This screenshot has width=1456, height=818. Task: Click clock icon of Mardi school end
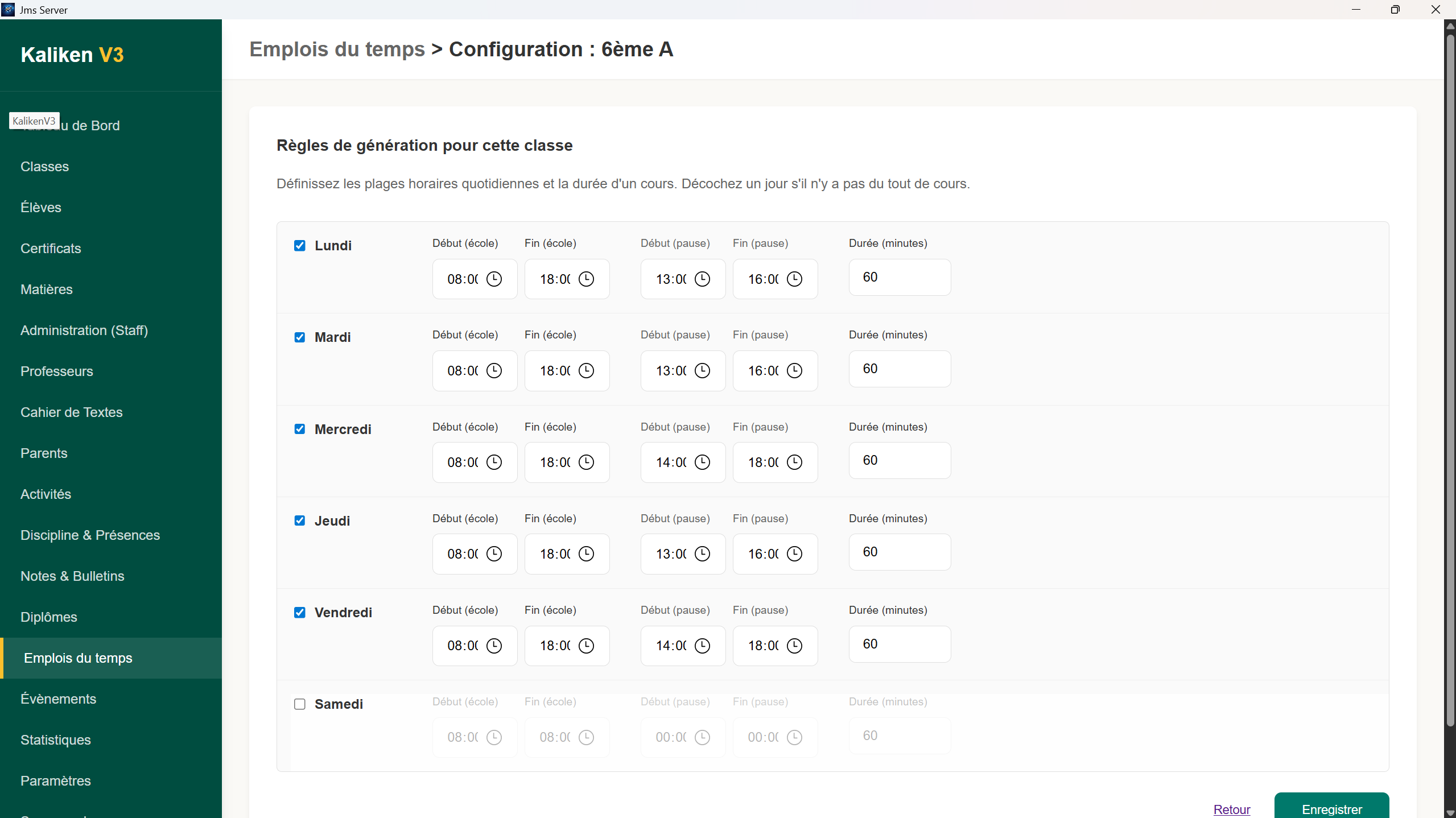click(x=586, y=371)
